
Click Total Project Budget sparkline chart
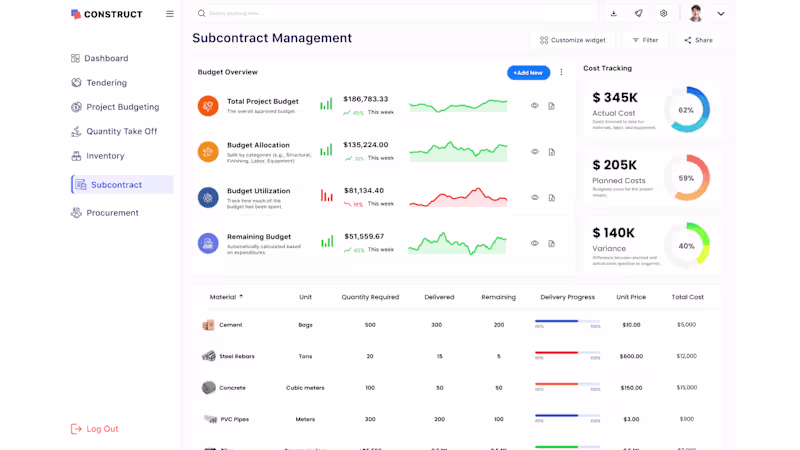[458, 106]
